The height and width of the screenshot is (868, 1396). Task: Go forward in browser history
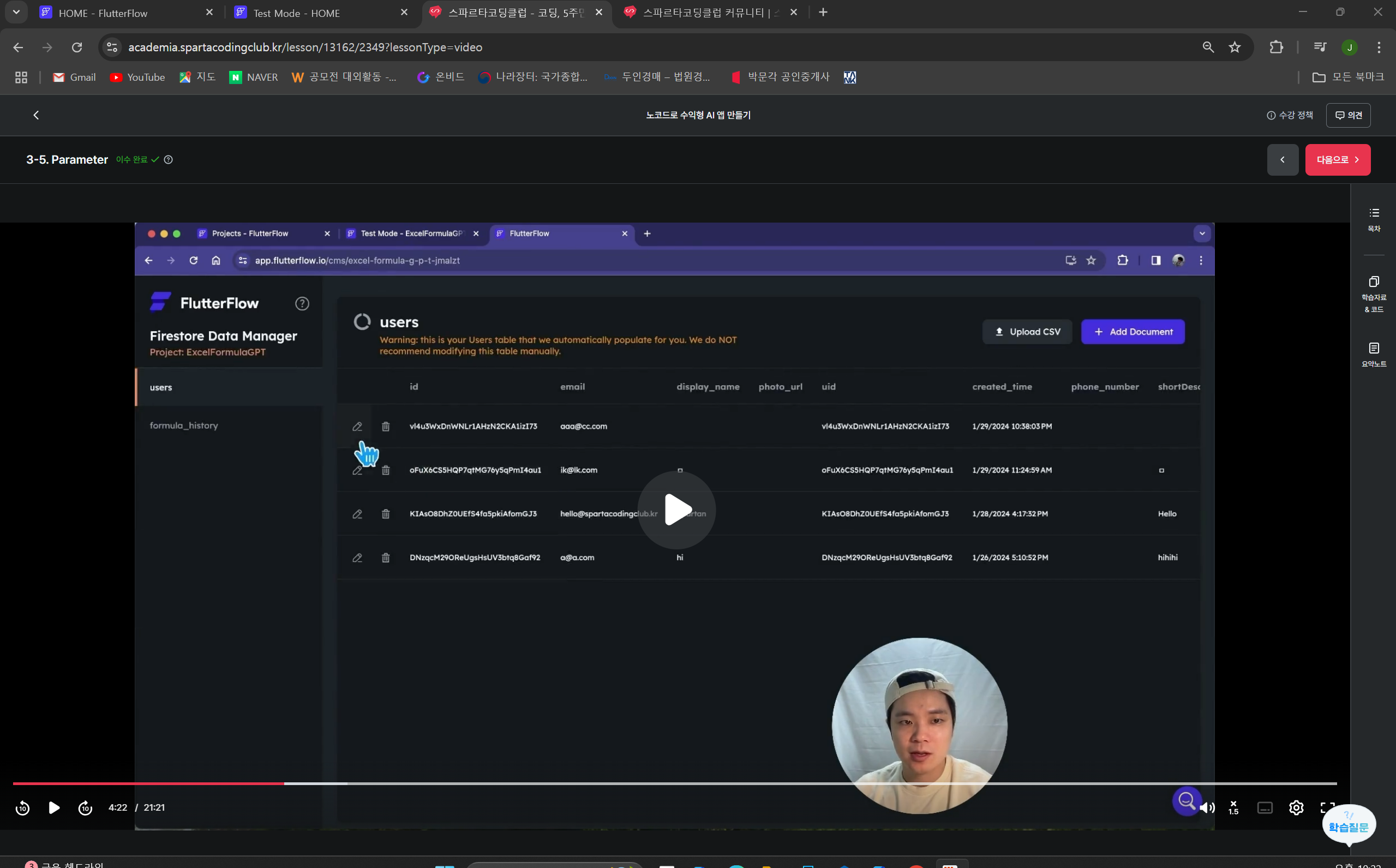[x=47, y=47]
